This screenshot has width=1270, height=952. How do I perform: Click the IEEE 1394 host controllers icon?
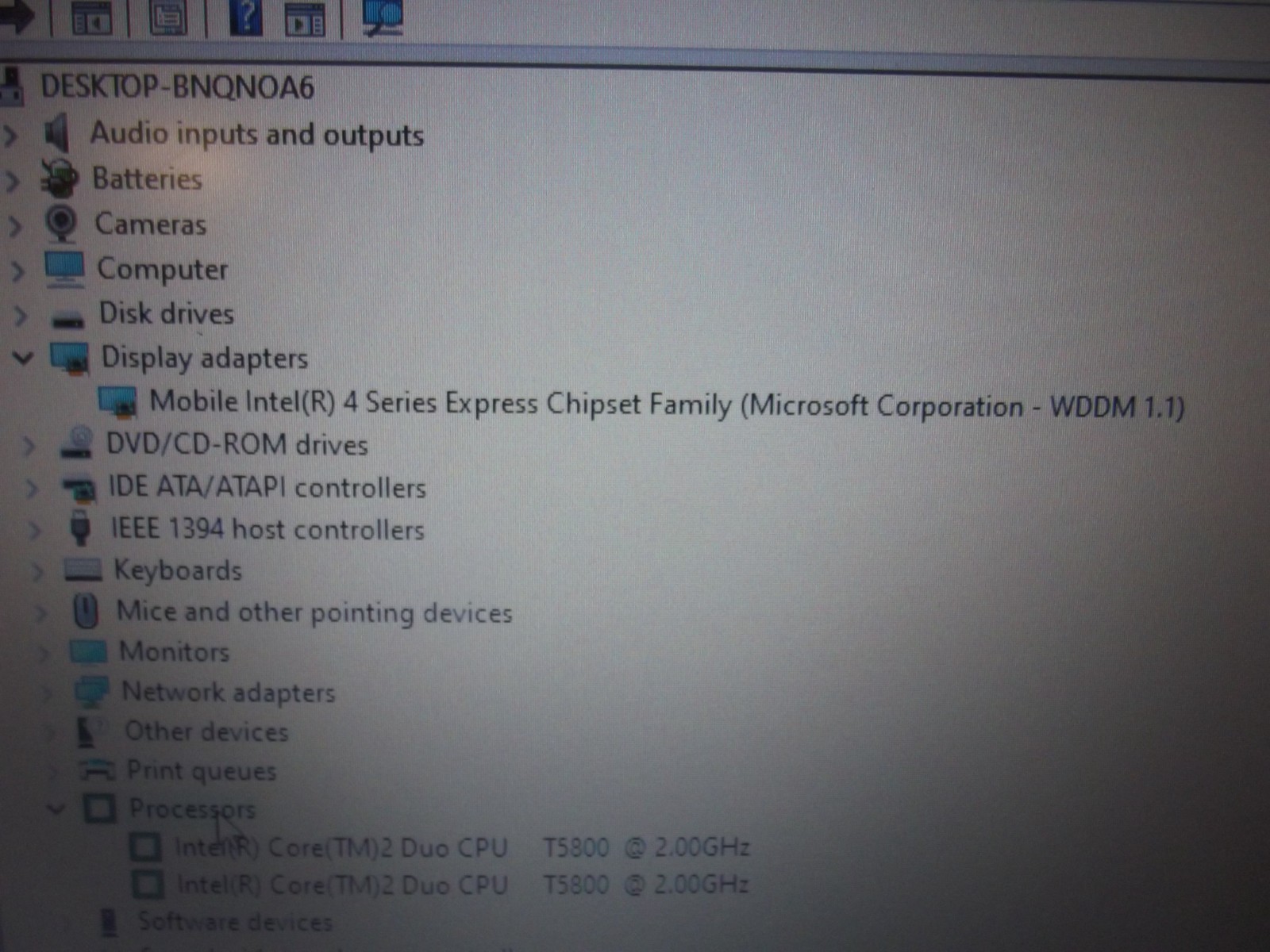click(x=80, y=528)
